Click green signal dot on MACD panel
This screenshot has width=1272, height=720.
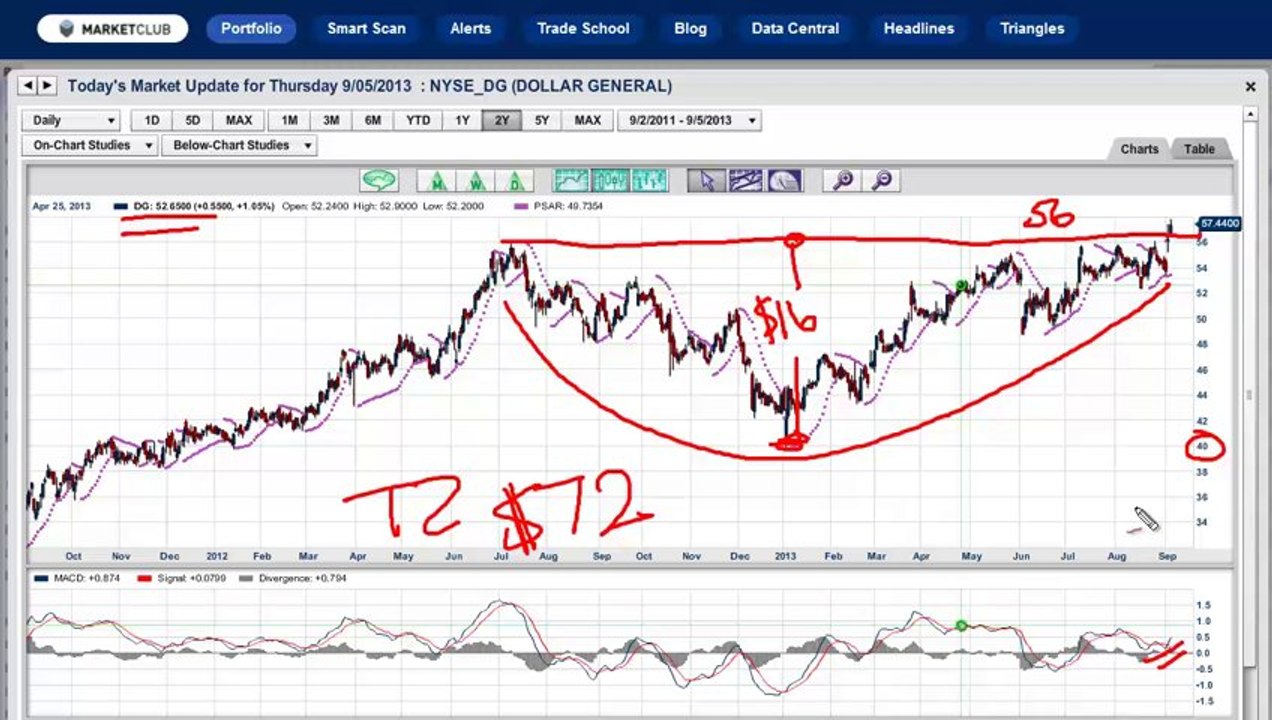[961, 626]
